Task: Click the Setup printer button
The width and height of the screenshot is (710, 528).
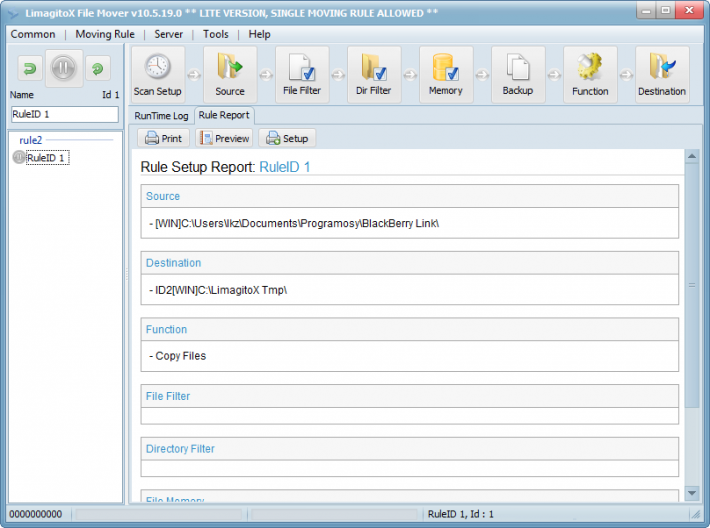Action: [287, 138]
